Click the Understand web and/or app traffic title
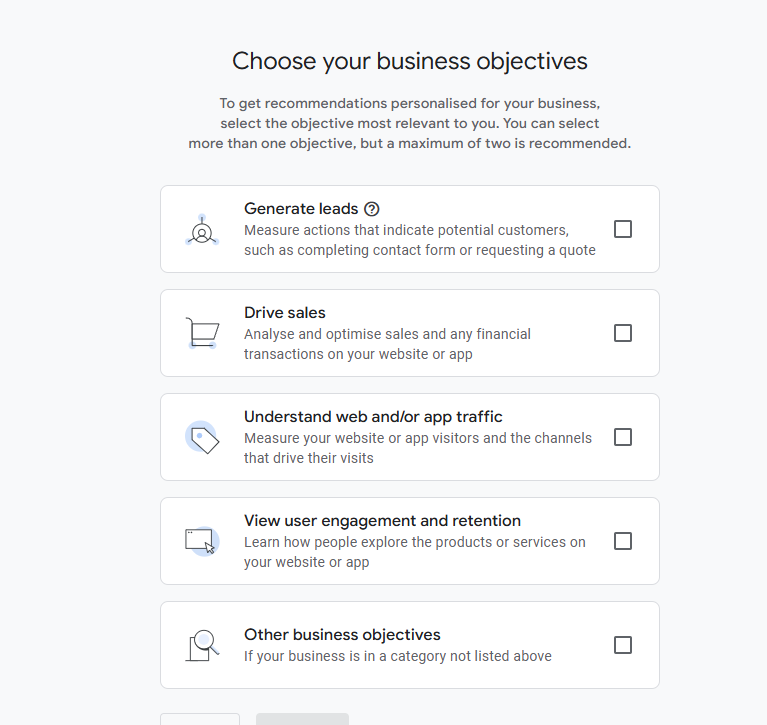The image size is (767, 725). 373,417
